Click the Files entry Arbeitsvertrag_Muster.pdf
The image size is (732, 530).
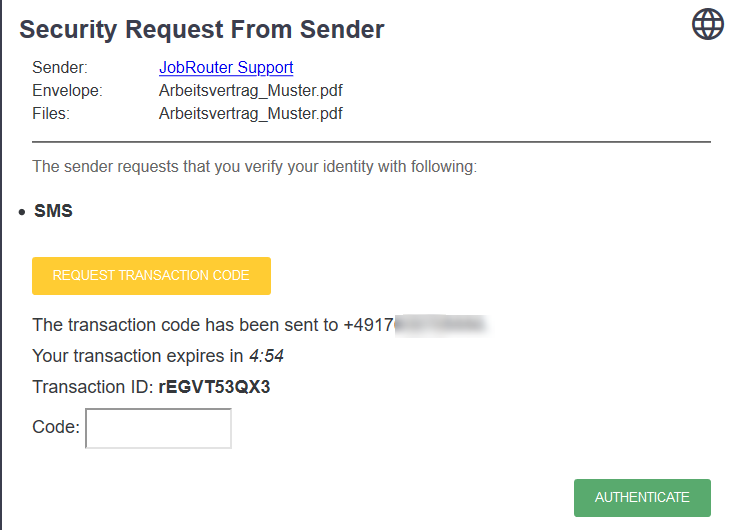(251, 113)
